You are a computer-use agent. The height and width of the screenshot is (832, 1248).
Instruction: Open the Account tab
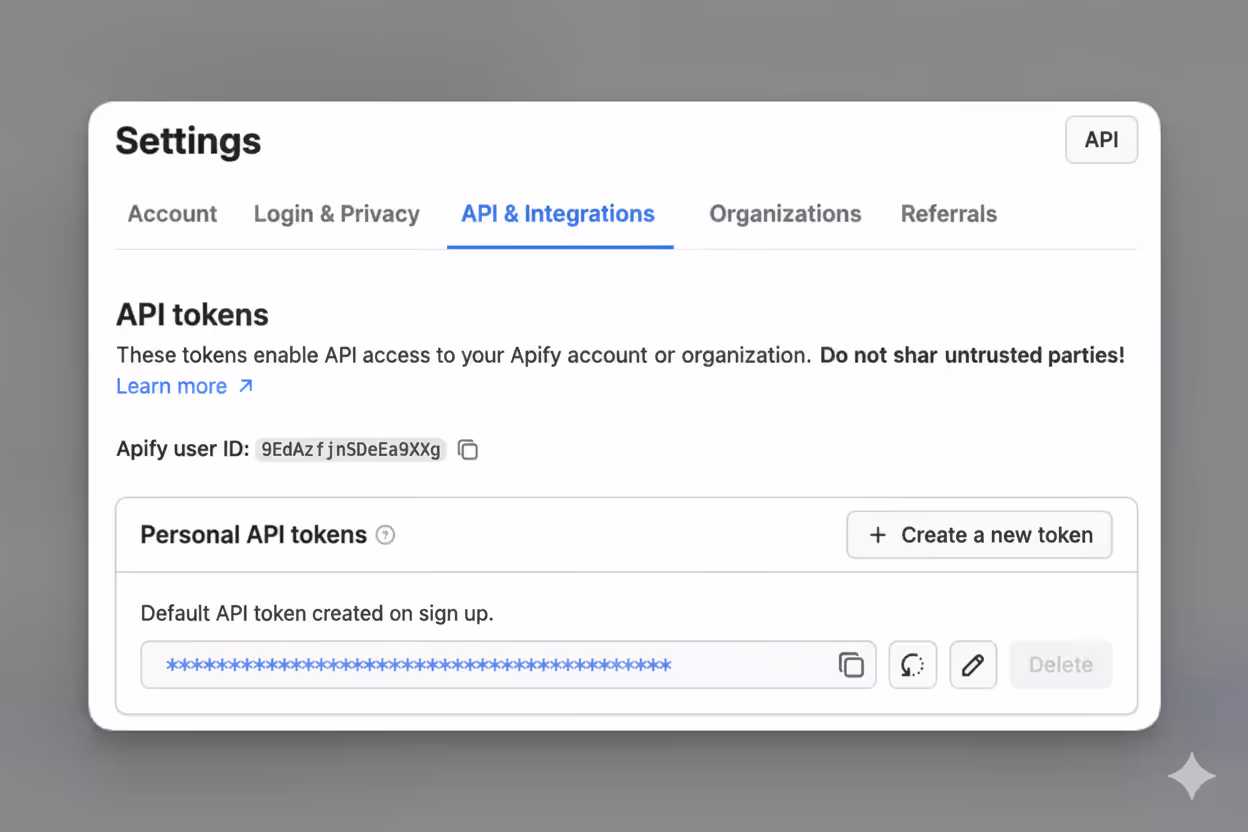[x=172, y=214]
